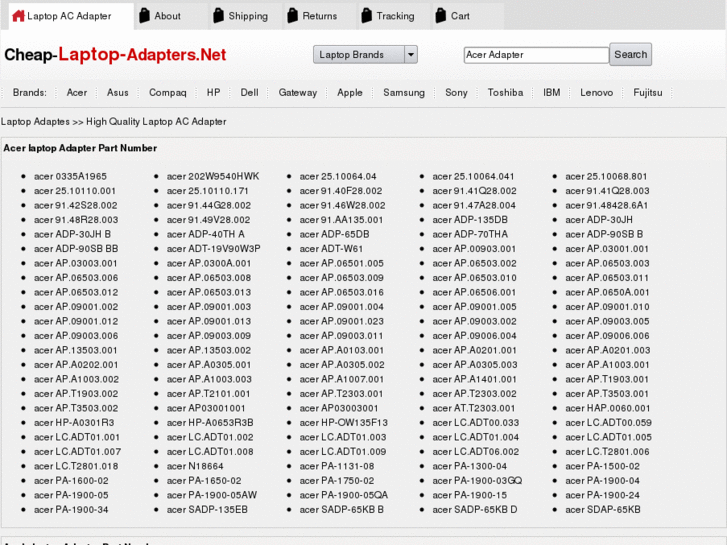Go to the Toshiba brand page
This screenshot has height=545, width=727.
[x=505, y=93]
